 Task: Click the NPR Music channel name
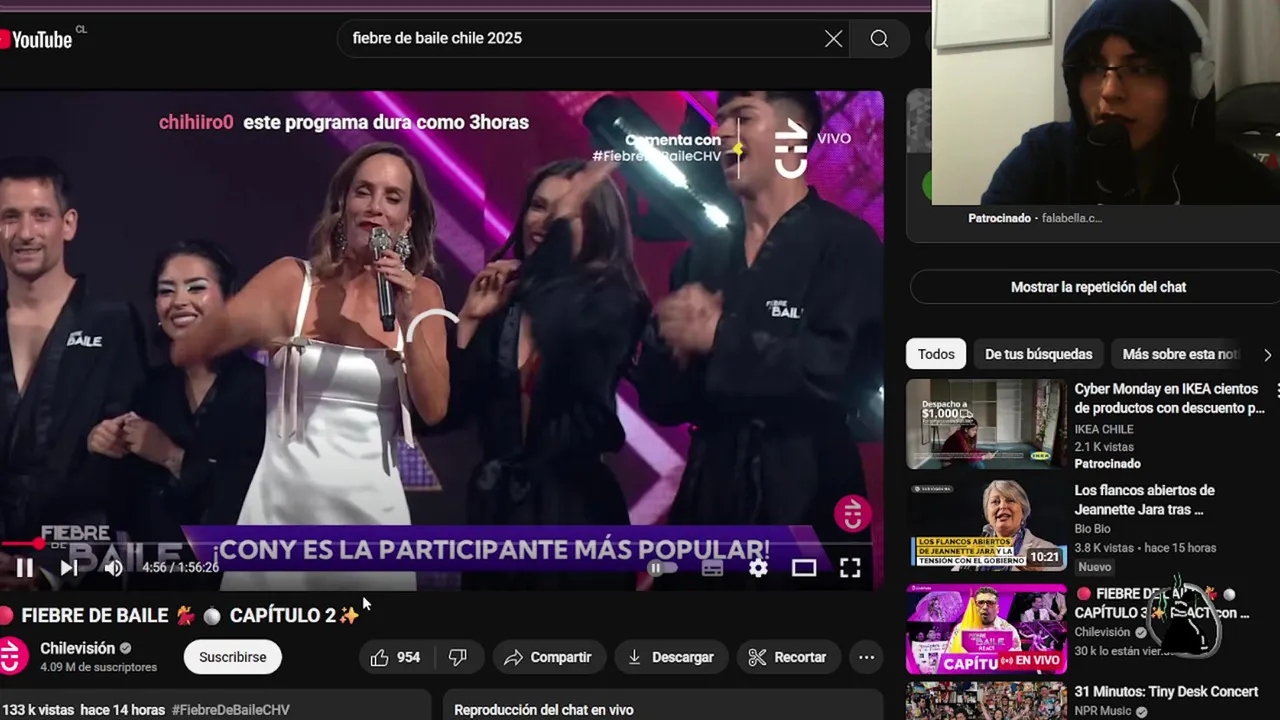[1103, 711]
